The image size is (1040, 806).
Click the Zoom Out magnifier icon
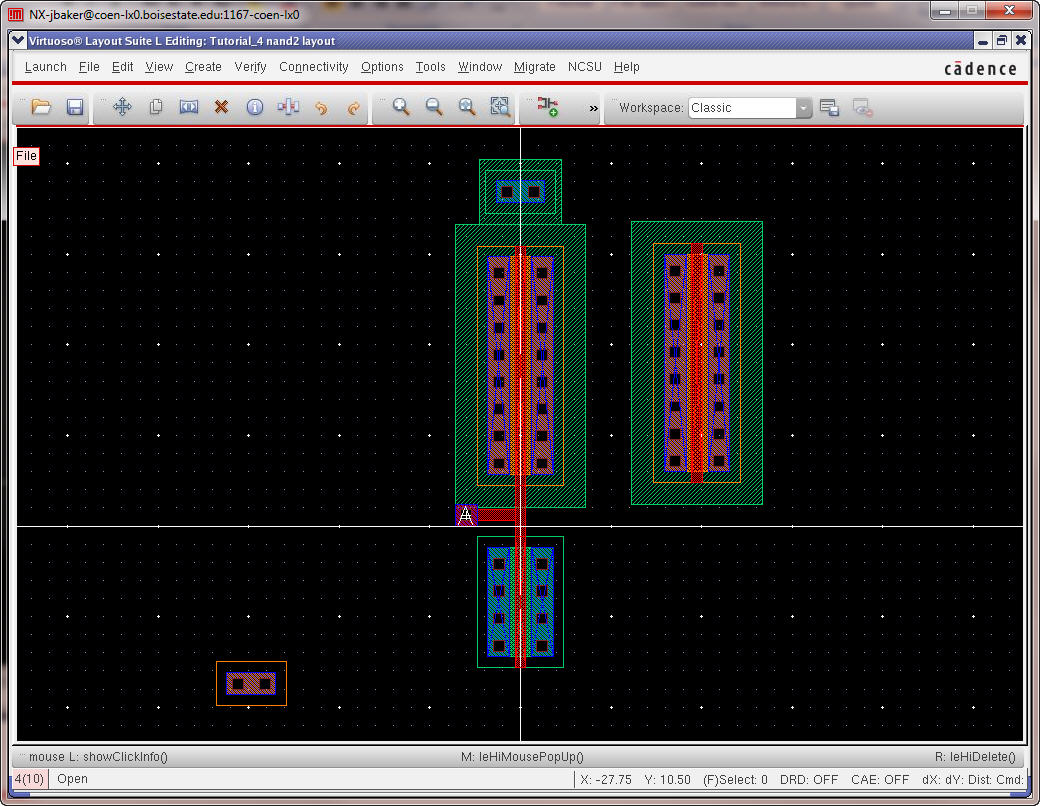434,107
